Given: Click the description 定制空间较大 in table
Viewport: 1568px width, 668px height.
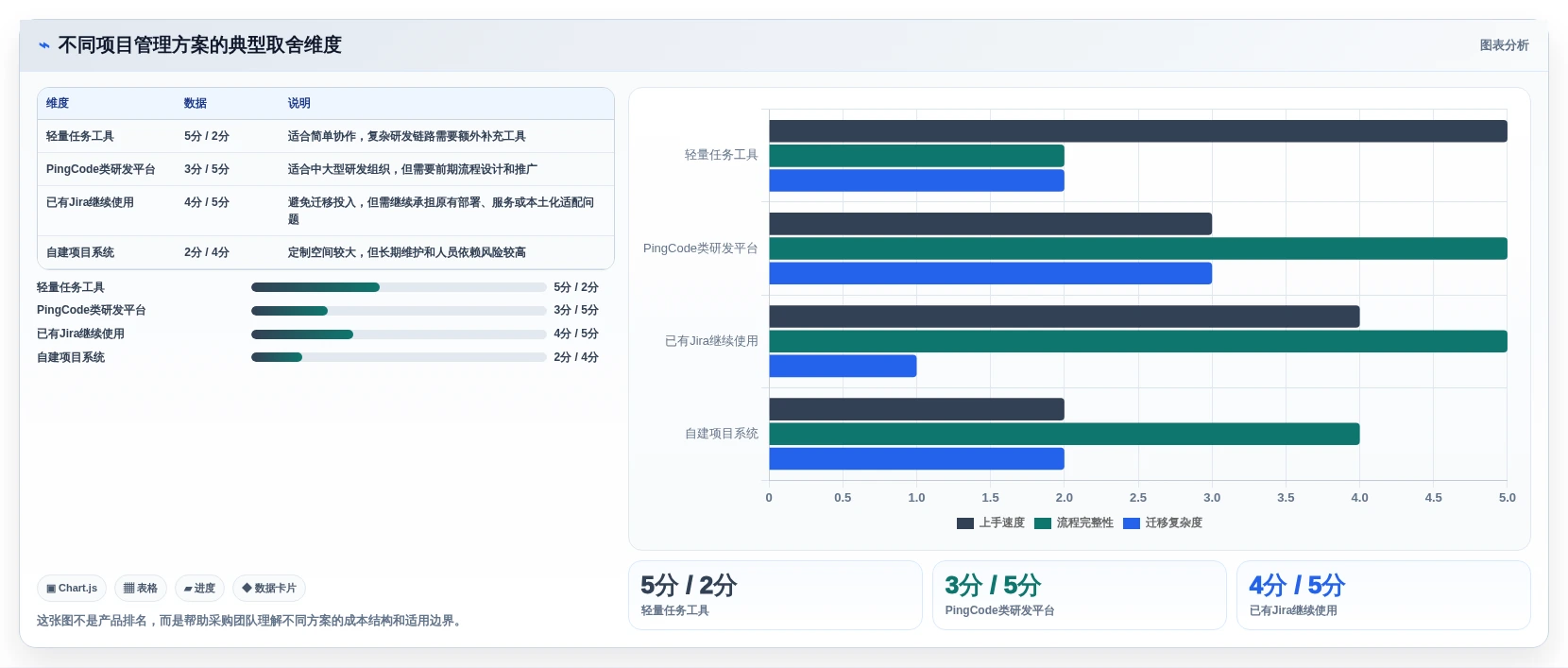Looking at the screenshot, I should tap(407, 252).
